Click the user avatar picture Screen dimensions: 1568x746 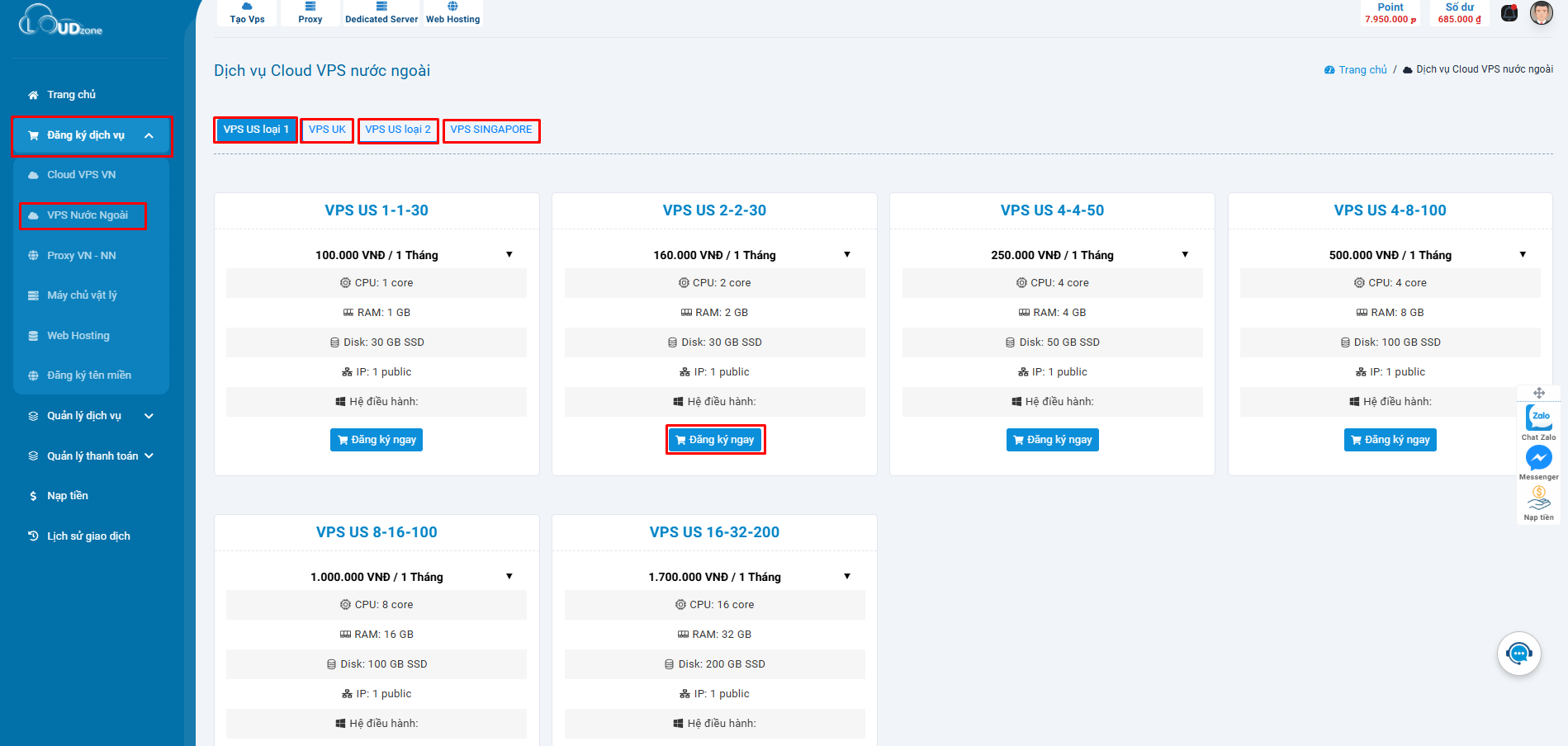tap(1541, 13)
